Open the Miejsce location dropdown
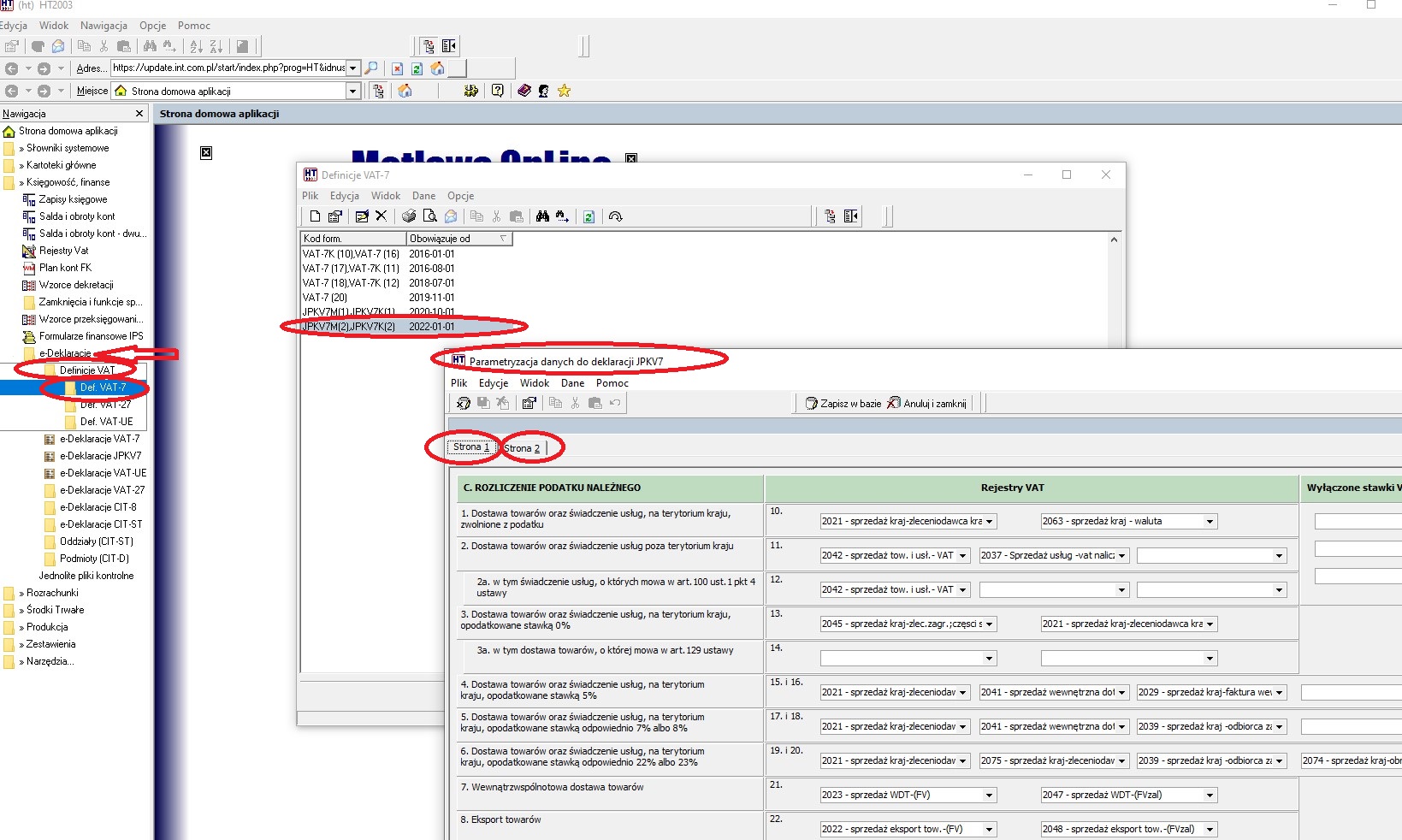 (352, 91)
